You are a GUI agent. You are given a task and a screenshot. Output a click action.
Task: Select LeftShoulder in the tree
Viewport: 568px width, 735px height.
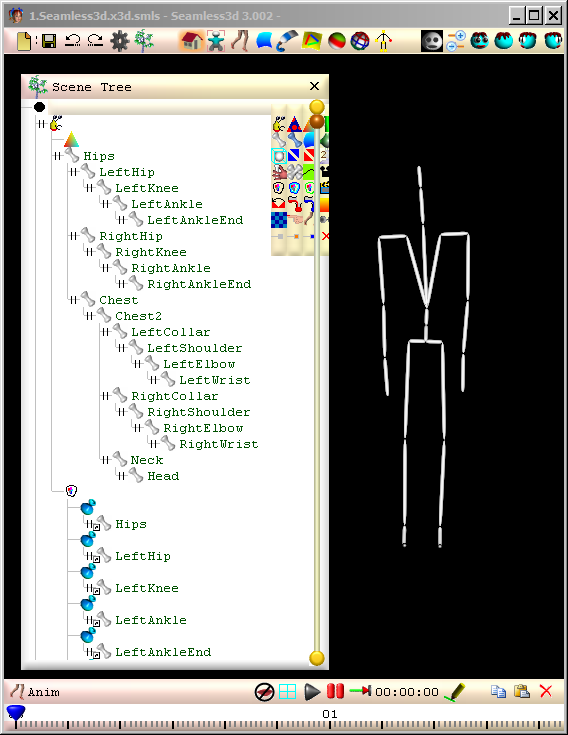[x=194, y=348]
